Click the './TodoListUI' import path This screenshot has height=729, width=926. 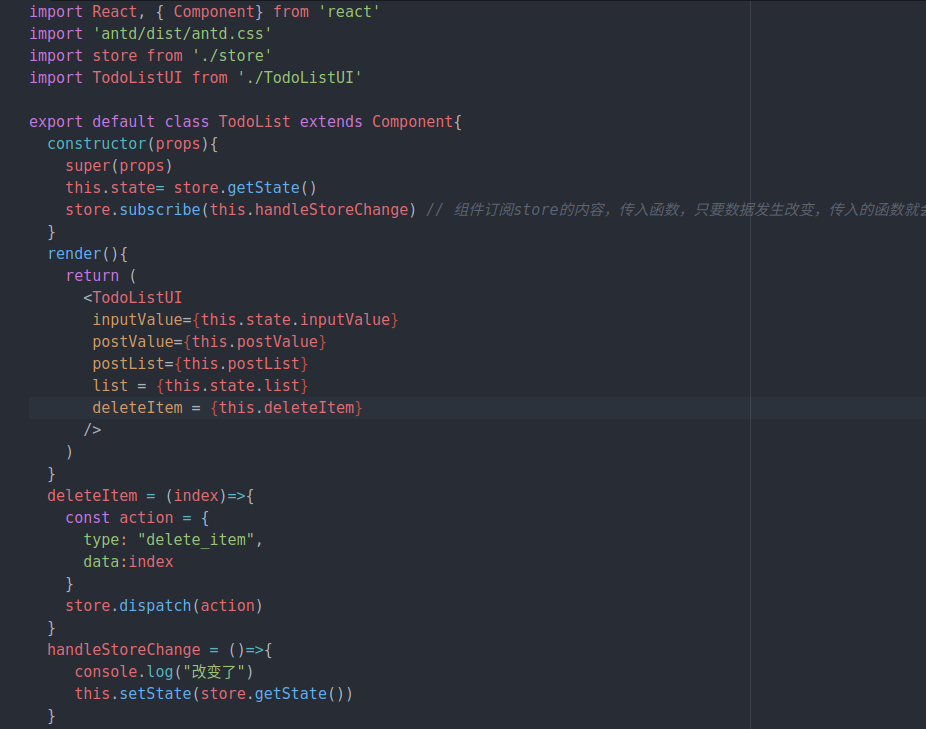tap(300, 77)
